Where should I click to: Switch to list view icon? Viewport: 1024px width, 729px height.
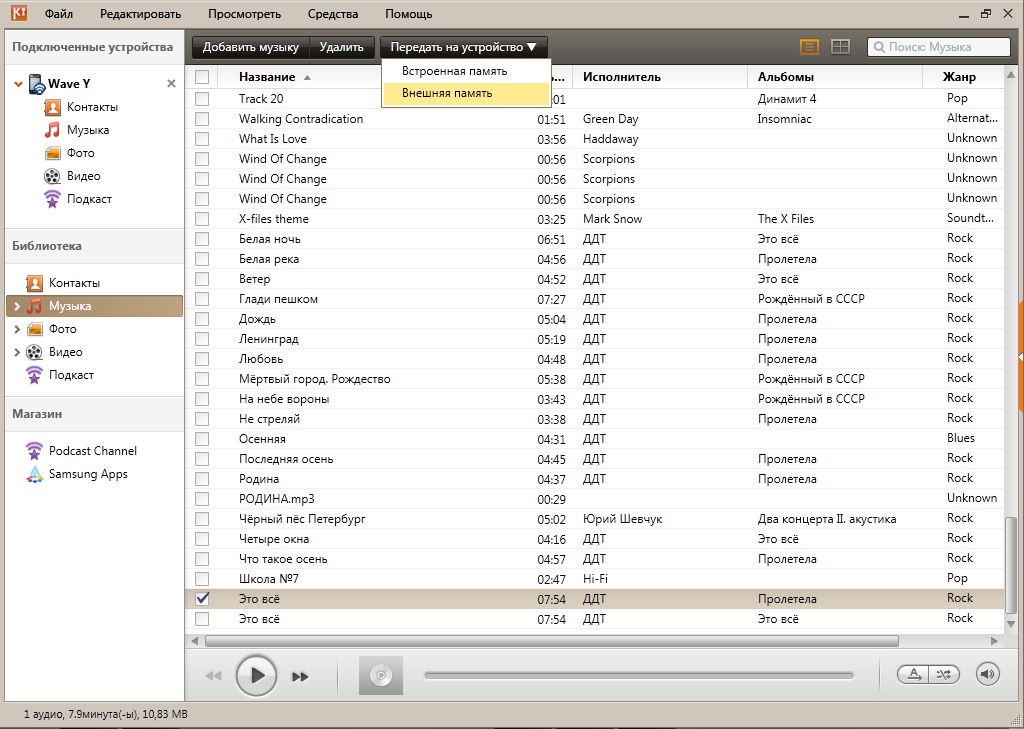[x=809, y=47]
